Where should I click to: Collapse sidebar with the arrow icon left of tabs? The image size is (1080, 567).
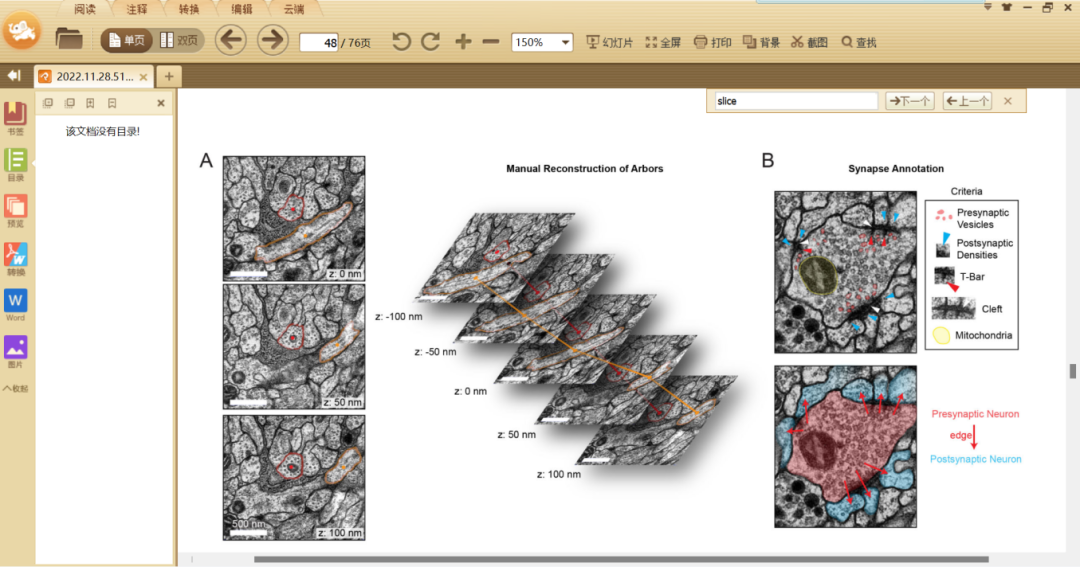pyautogui.click(x=14, y=76)
